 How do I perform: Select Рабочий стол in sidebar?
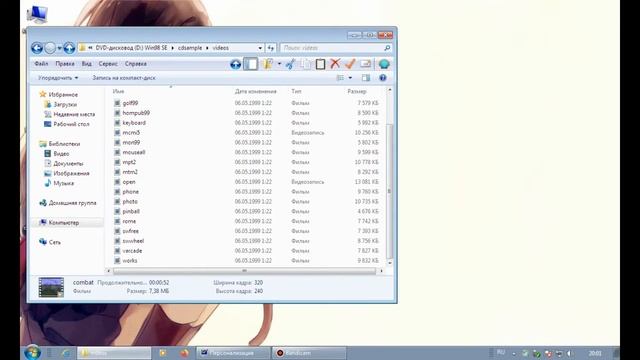(67, 124)
